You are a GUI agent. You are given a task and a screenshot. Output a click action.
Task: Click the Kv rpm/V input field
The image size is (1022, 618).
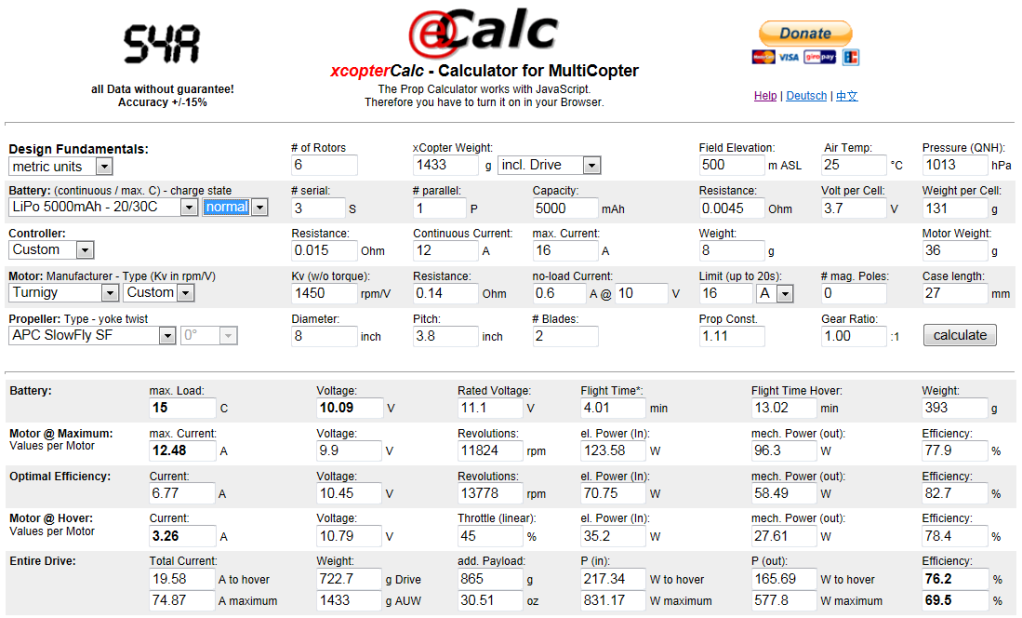pos(324,294)
